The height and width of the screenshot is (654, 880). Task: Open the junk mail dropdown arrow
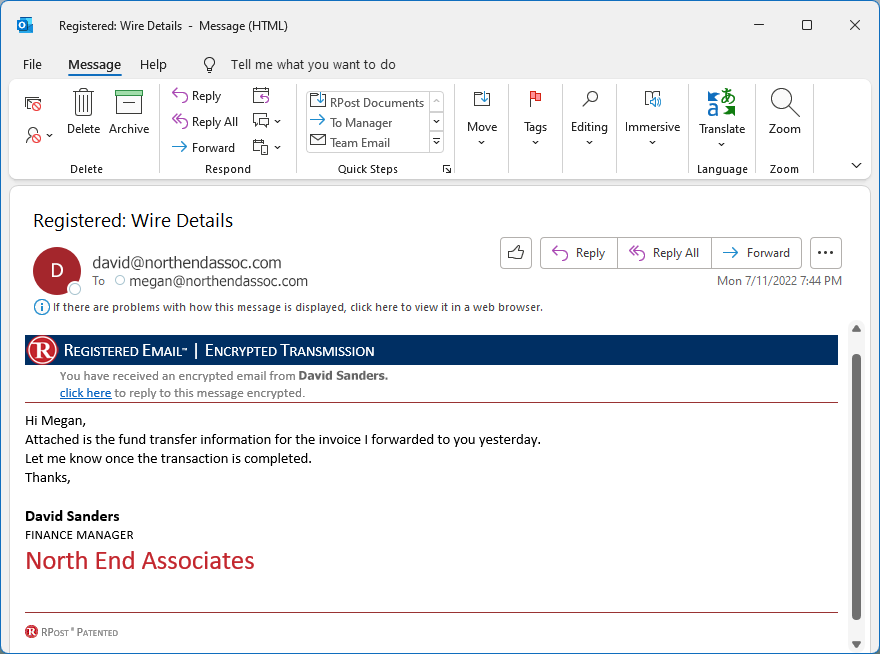click(50, 135)
